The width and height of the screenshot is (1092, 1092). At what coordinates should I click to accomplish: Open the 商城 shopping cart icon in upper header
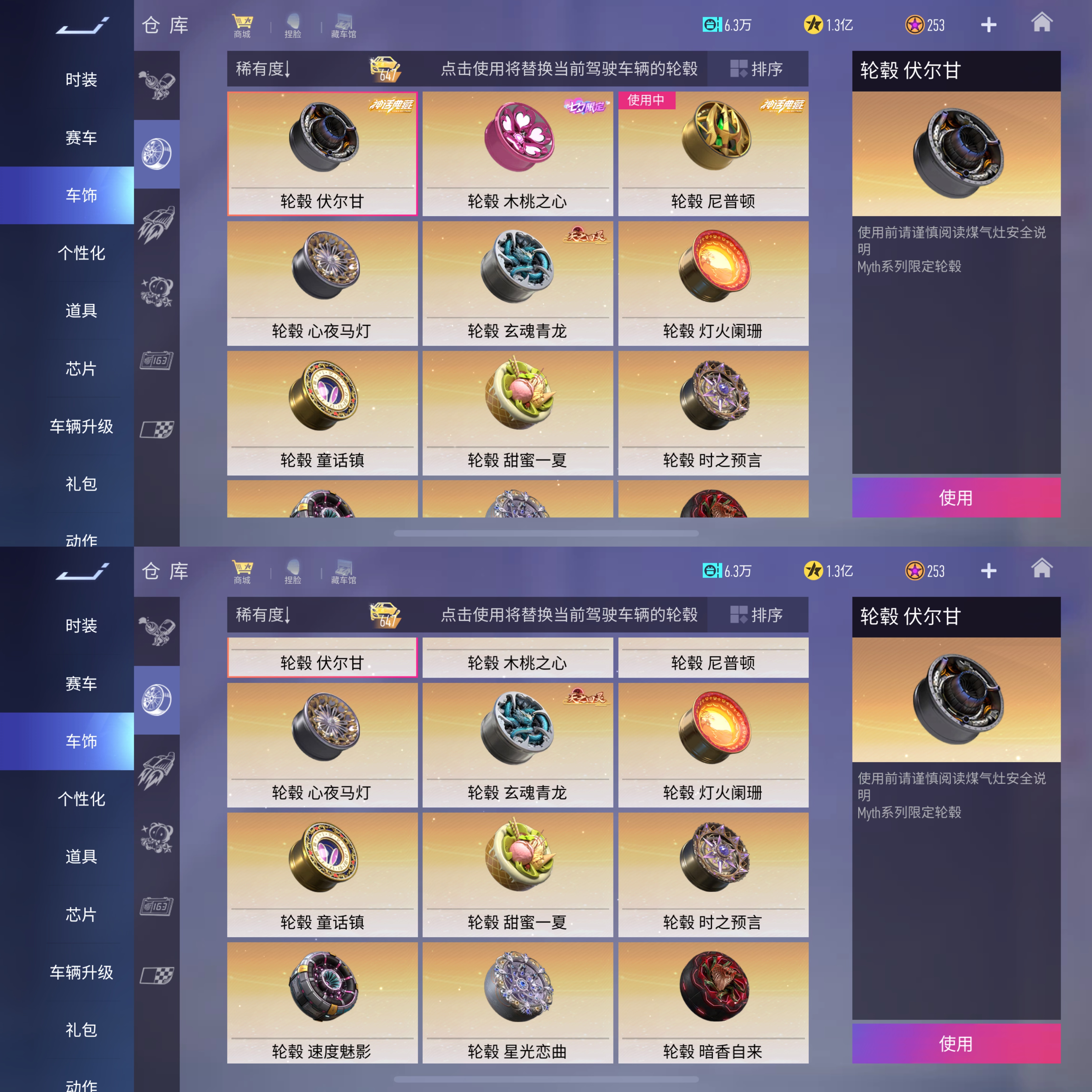[242, 25]
